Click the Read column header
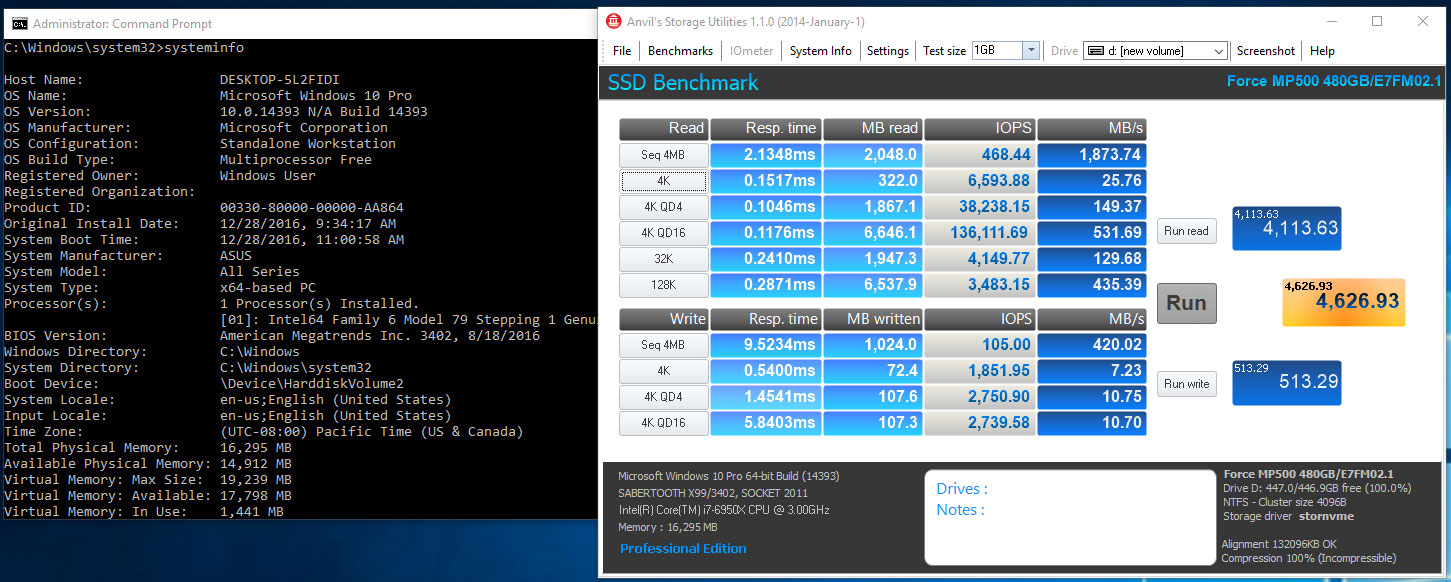This screenshot has height=582, width=1451. pos(664,129)
